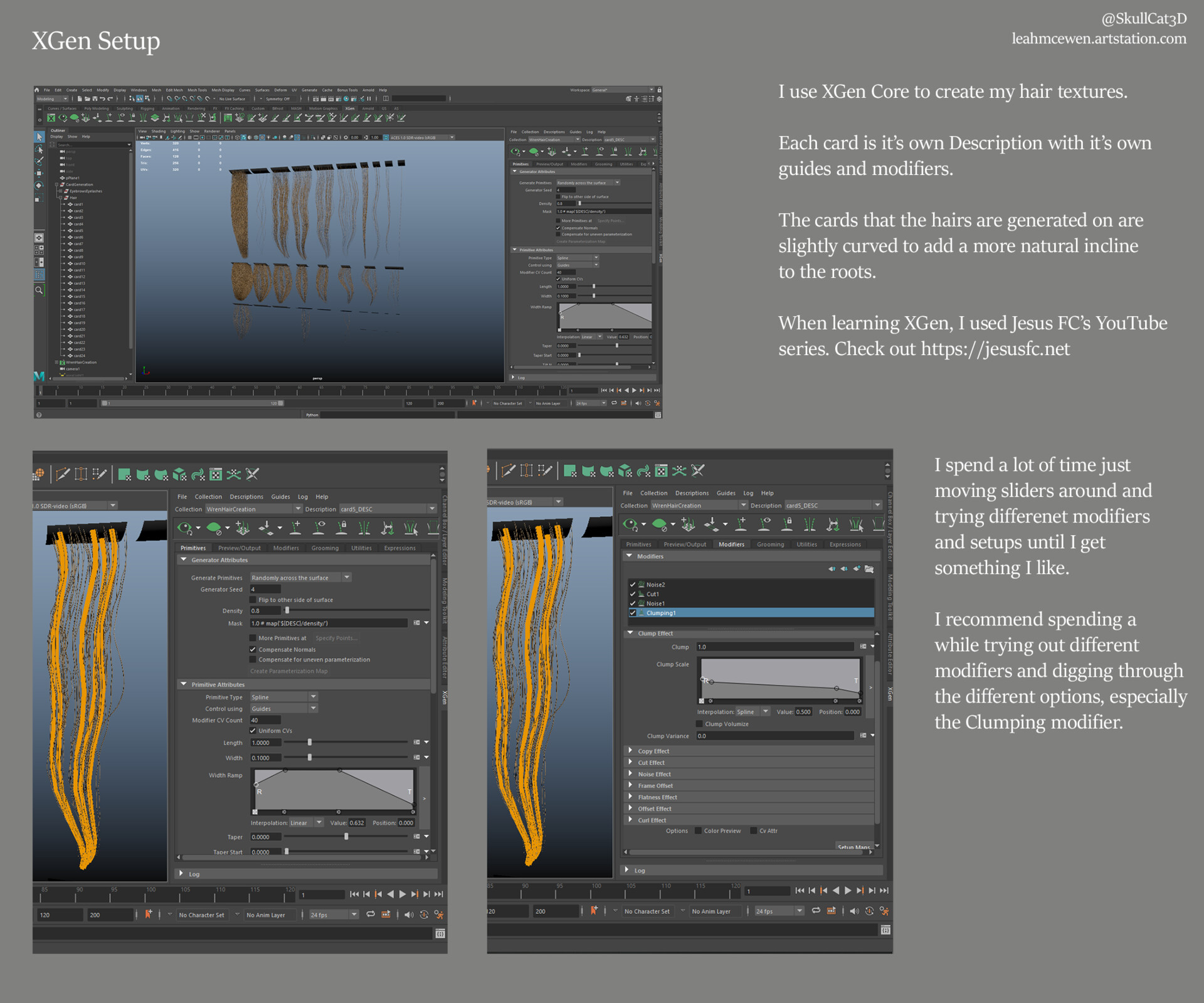Enable the Clump Volumize checkbox
Screen dimensions: 1204x1003
point(699,724)
